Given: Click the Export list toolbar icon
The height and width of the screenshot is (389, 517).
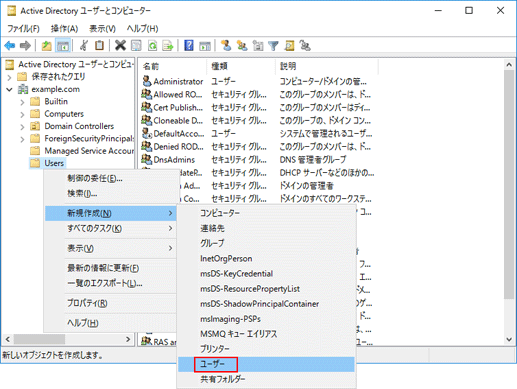Looking at the screenshot, I should (168, 45).
